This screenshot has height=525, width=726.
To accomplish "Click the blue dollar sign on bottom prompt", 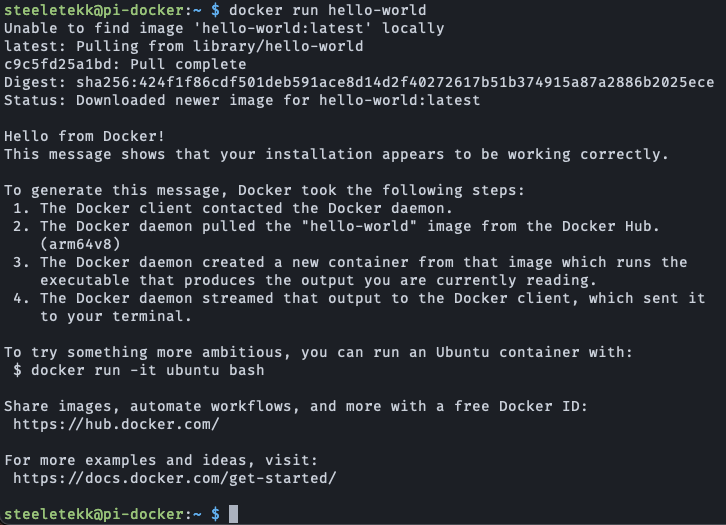I will pos(216,514).
